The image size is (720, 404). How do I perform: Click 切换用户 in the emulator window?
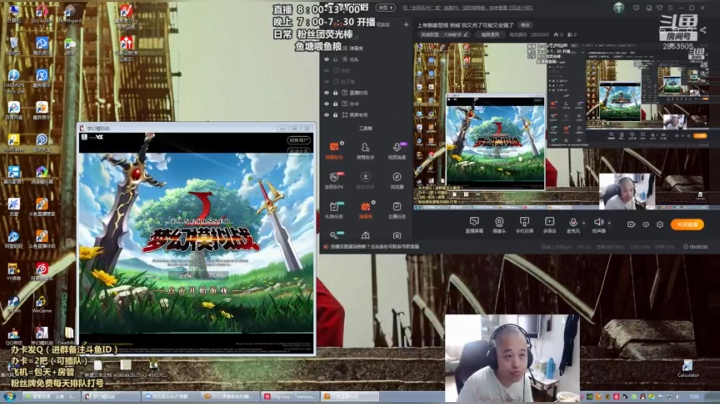[x=298, y=140]
